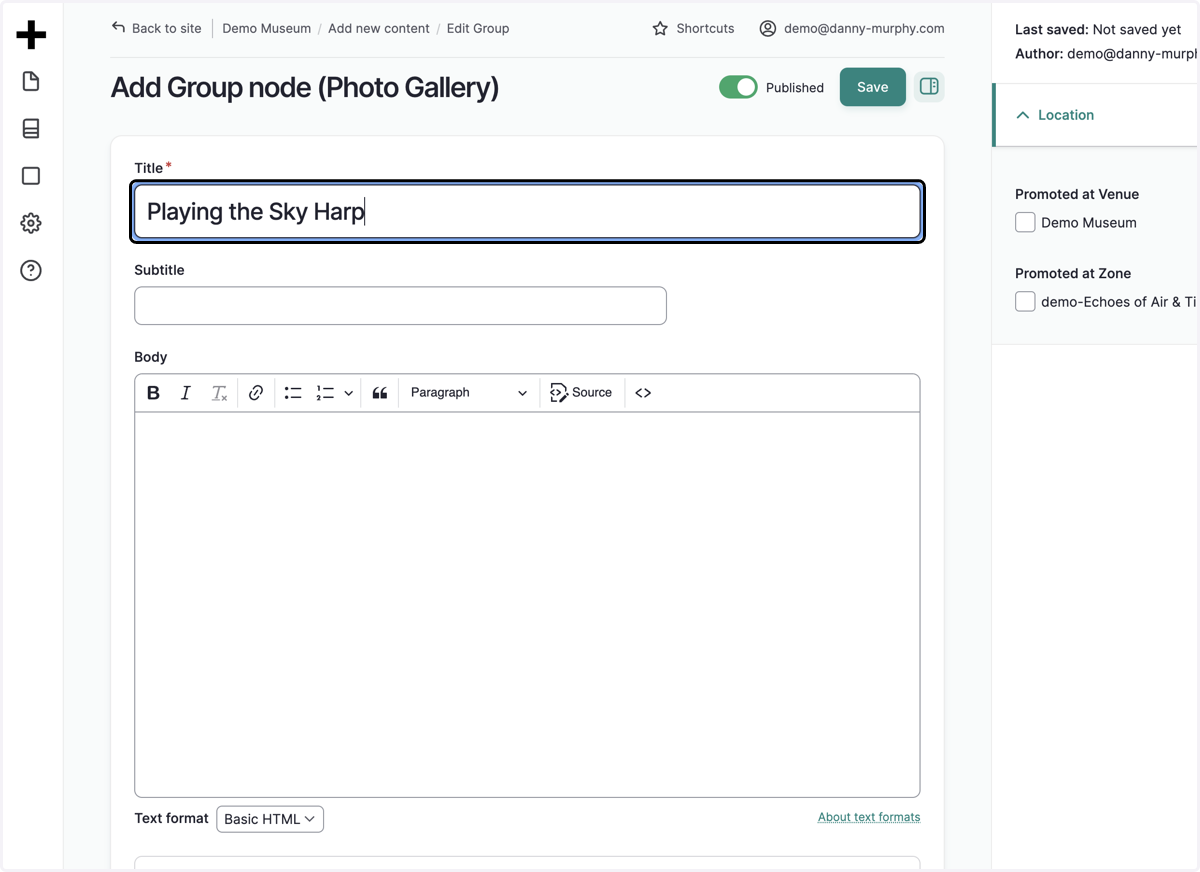
Task: Open the About text formats link
Action: (869, 817)
